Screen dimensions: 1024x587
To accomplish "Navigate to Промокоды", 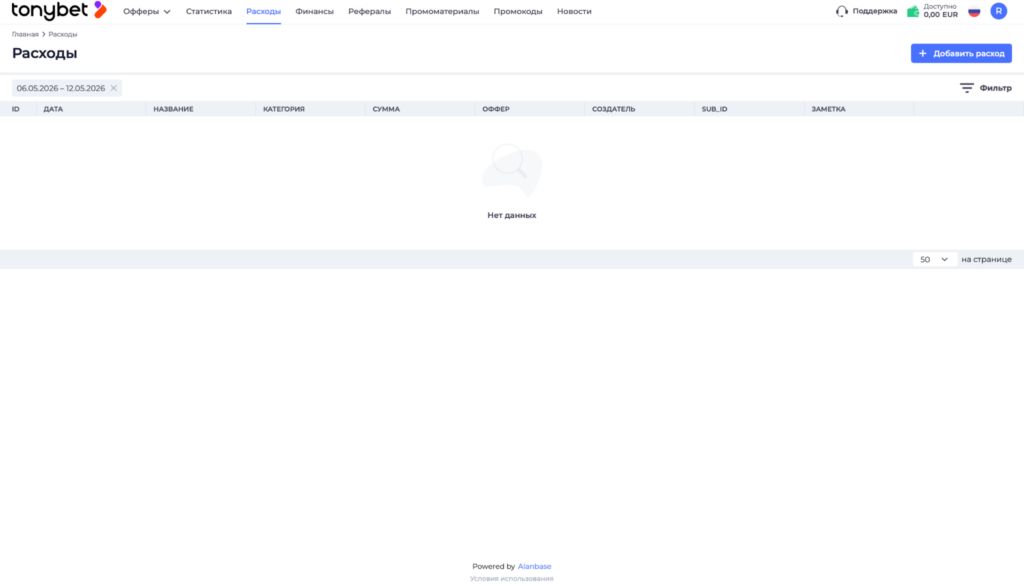I will [518, 11].
